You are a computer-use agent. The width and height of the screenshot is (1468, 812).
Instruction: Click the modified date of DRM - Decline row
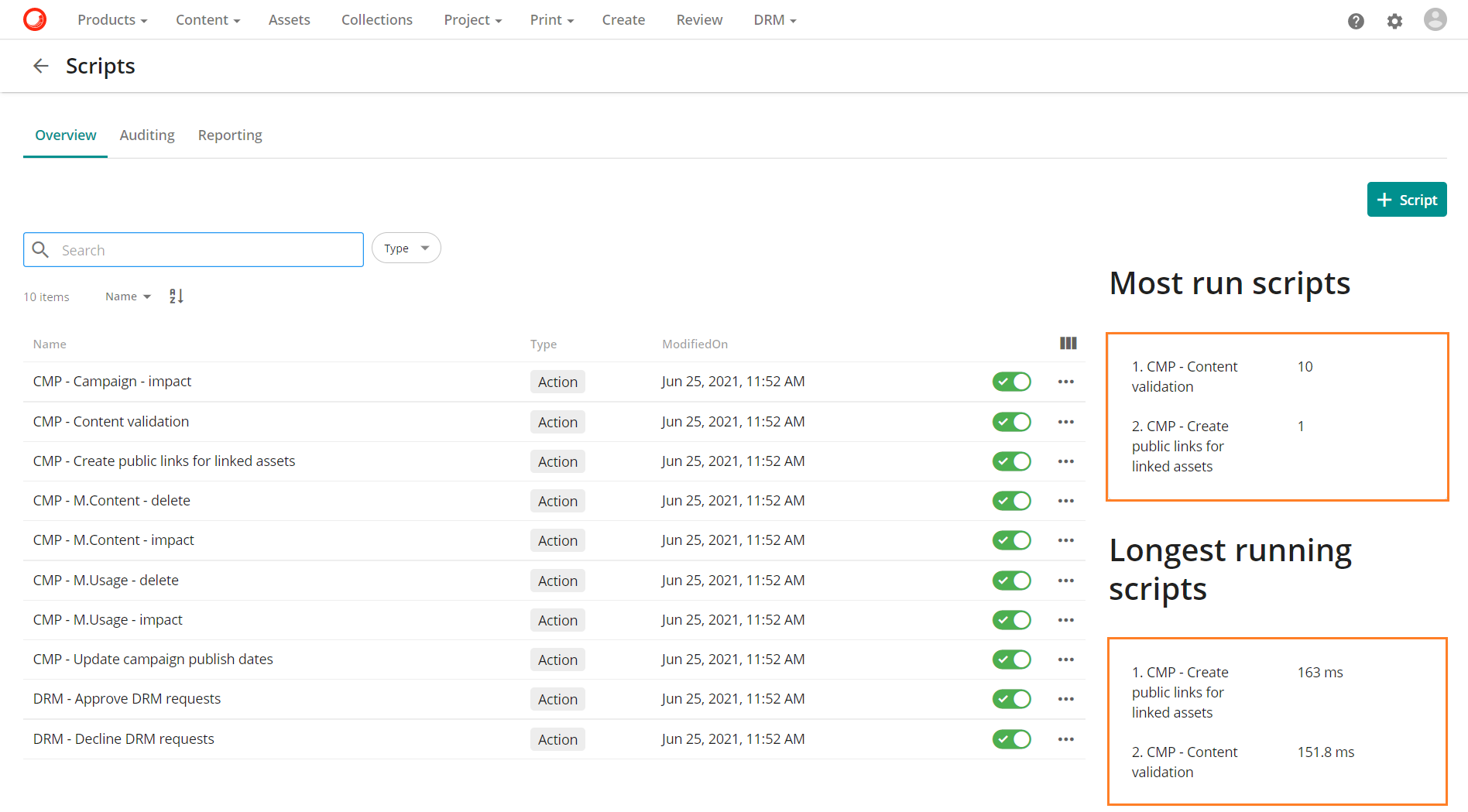click(x=733, y=739)
